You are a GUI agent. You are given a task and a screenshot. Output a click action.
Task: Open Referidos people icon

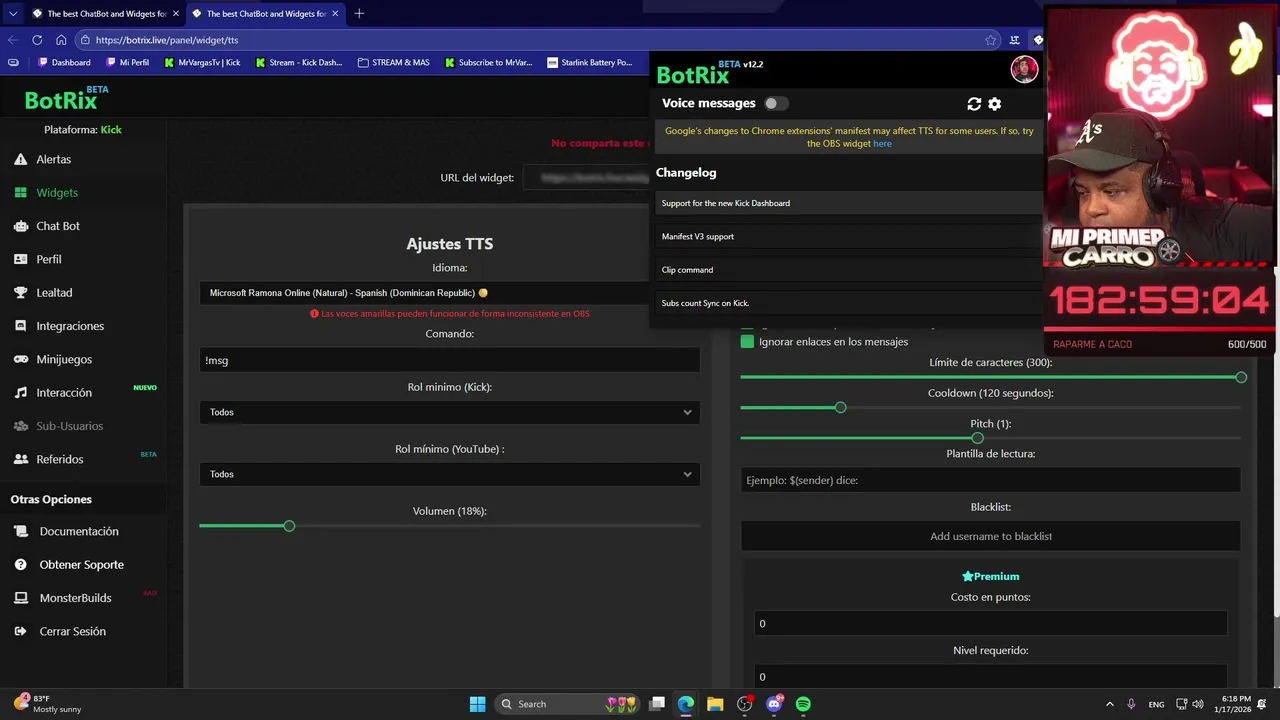point(20,459)
